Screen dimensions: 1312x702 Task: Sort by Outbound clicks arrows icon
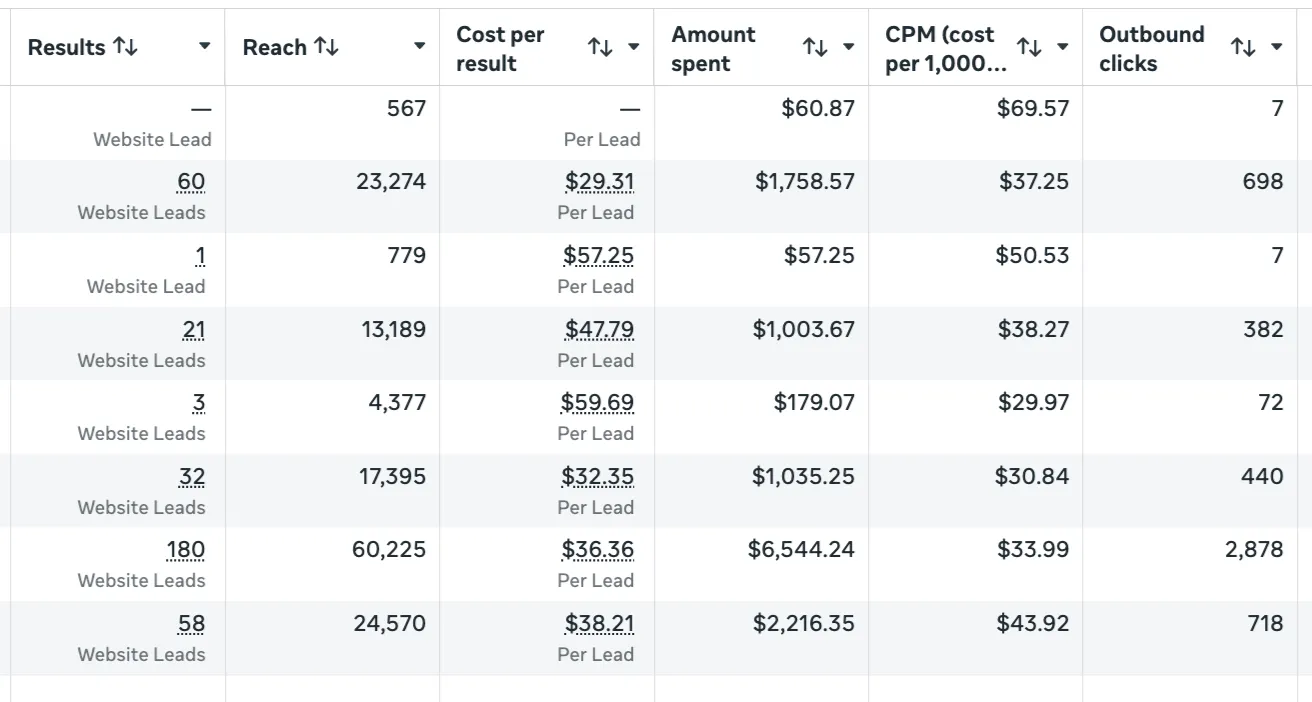pos(1243,47)
